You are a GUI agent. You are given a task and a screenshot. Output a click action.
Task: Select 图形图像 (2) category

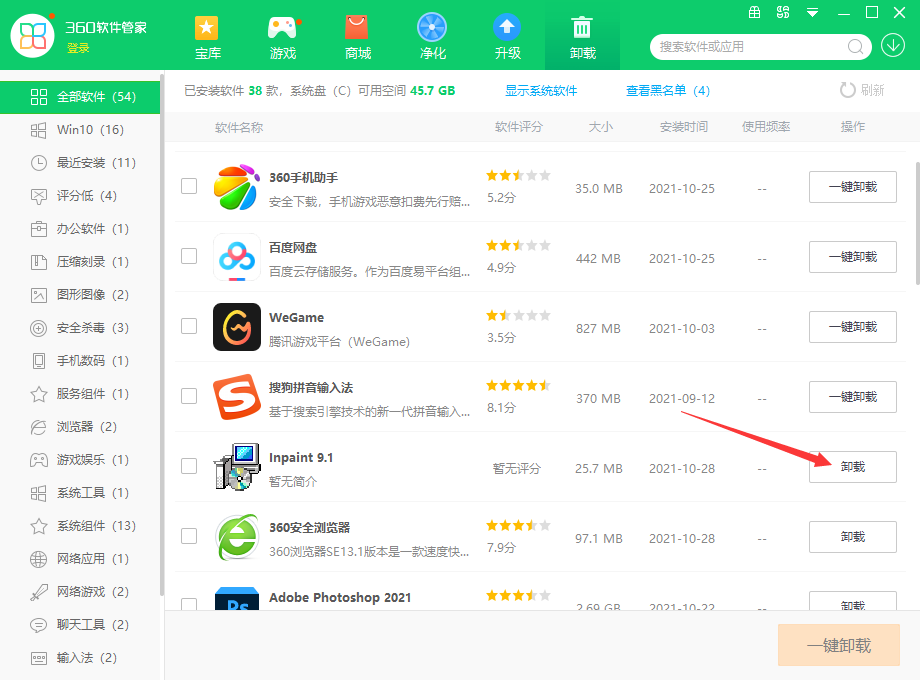point(80,295)
